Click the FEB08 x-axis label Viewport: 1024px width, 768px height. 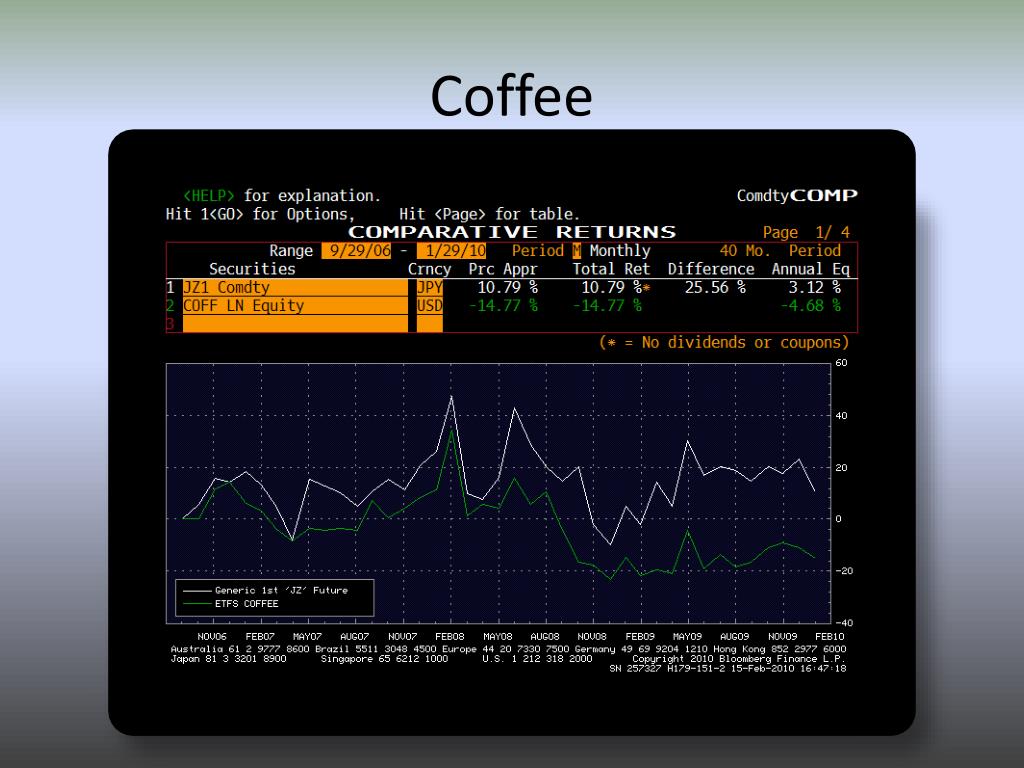(x=450, y=637)
